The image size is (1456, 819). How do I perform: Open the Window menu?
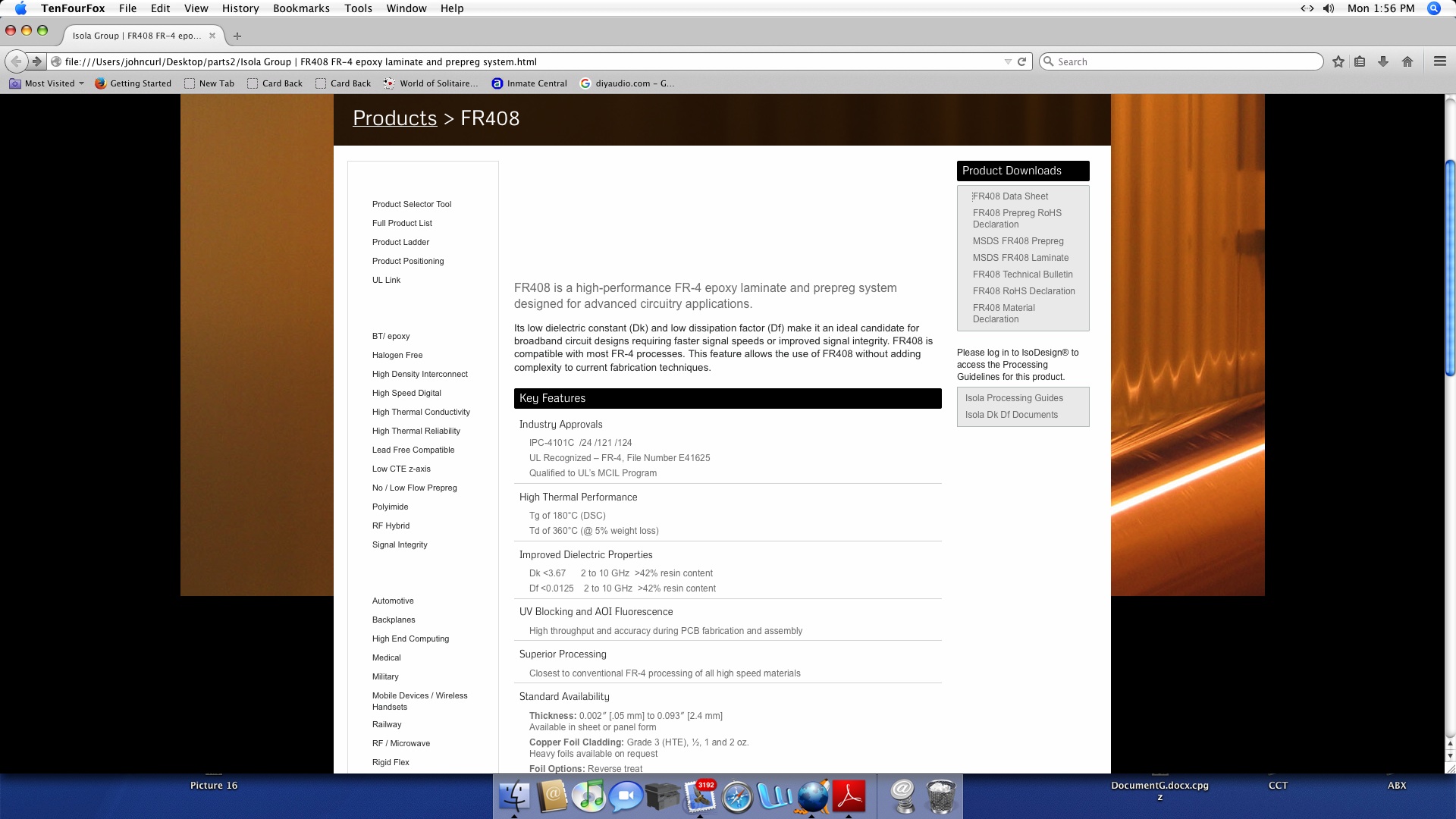click(406, 8)
